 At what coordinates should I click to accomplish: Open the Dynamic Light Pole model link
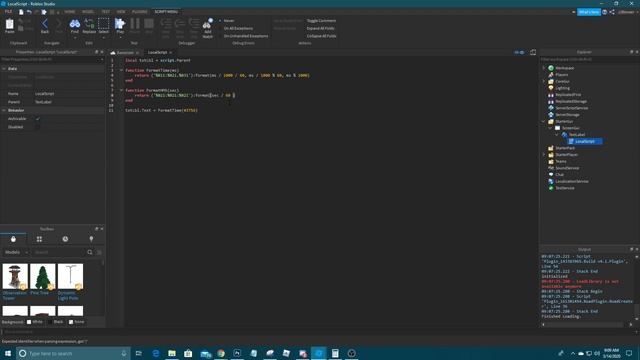pyautogui.click(x=68, y=296)
